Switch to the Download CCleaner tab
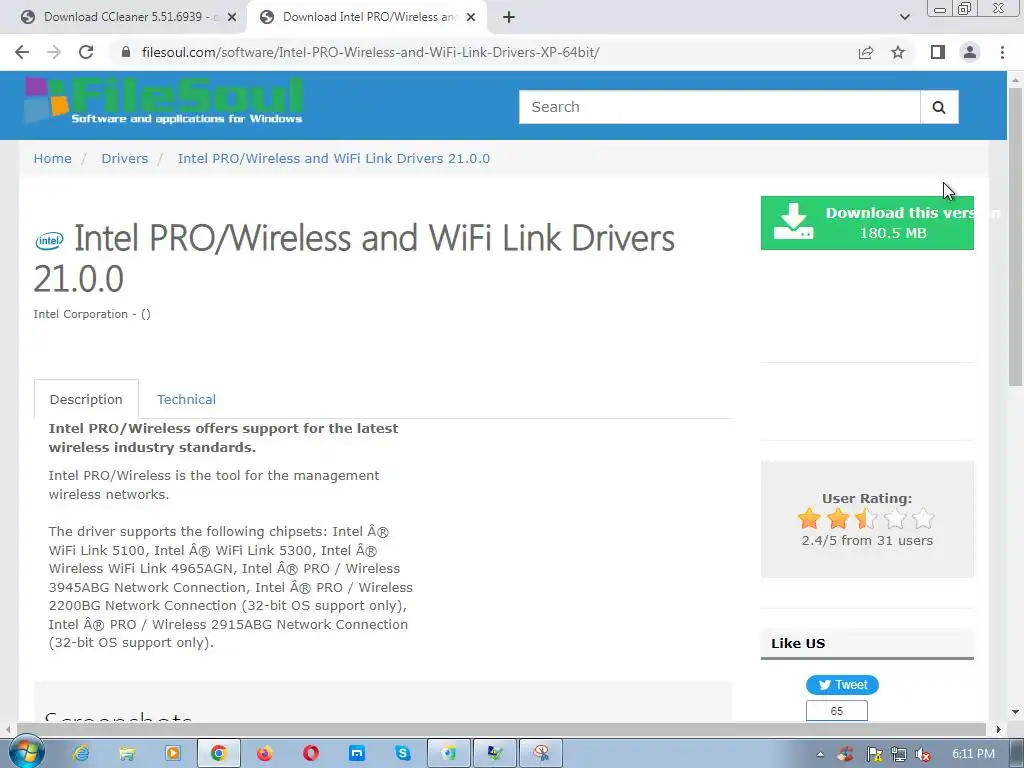The image size is (1024, 768). point(124,17)
